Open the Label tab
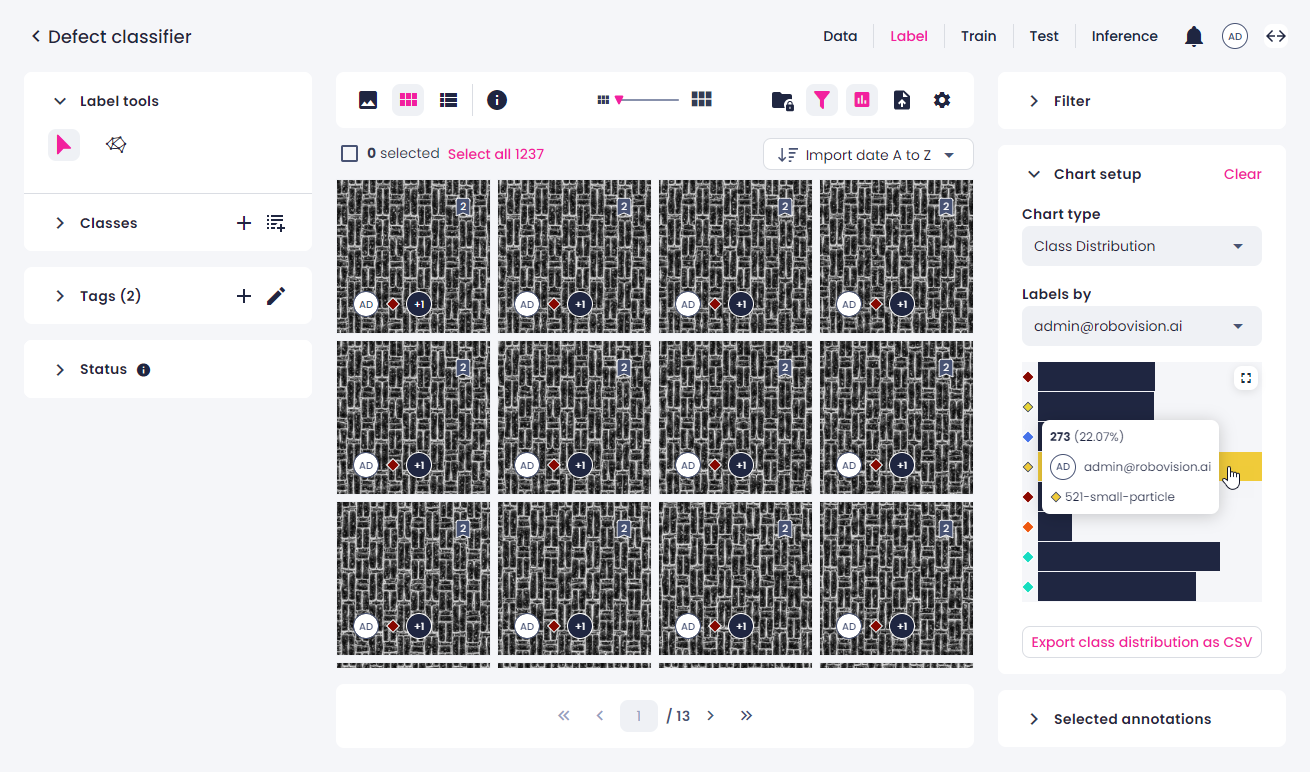 [909, 36]
